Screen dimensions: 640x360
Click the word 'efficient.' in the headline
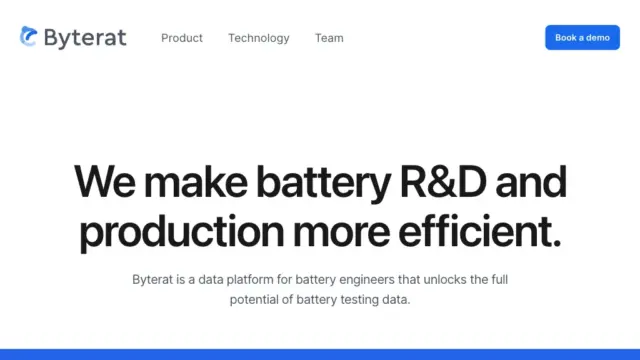click(x=480, y=231)
